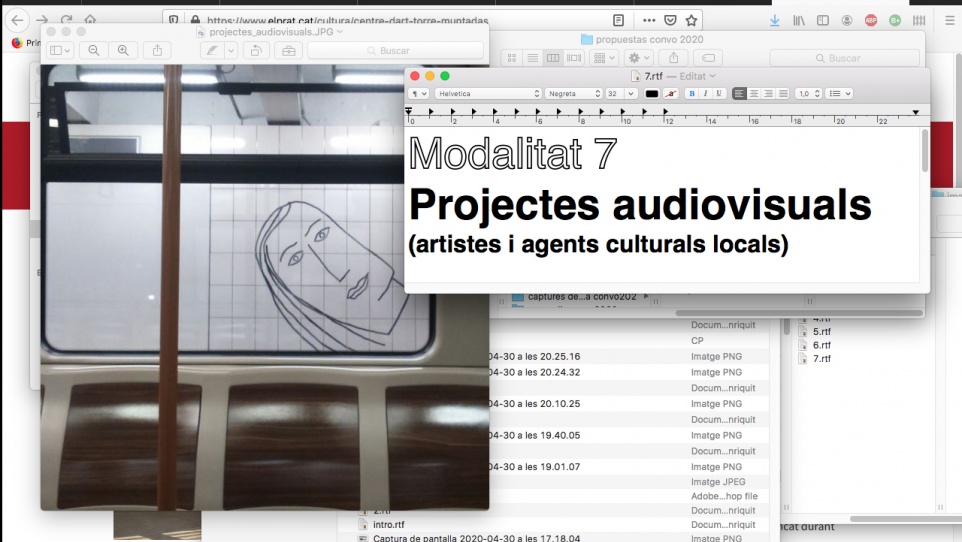
Task: Open the list bullets dropdown in TextEdit
Action: (x=839, y=93)
